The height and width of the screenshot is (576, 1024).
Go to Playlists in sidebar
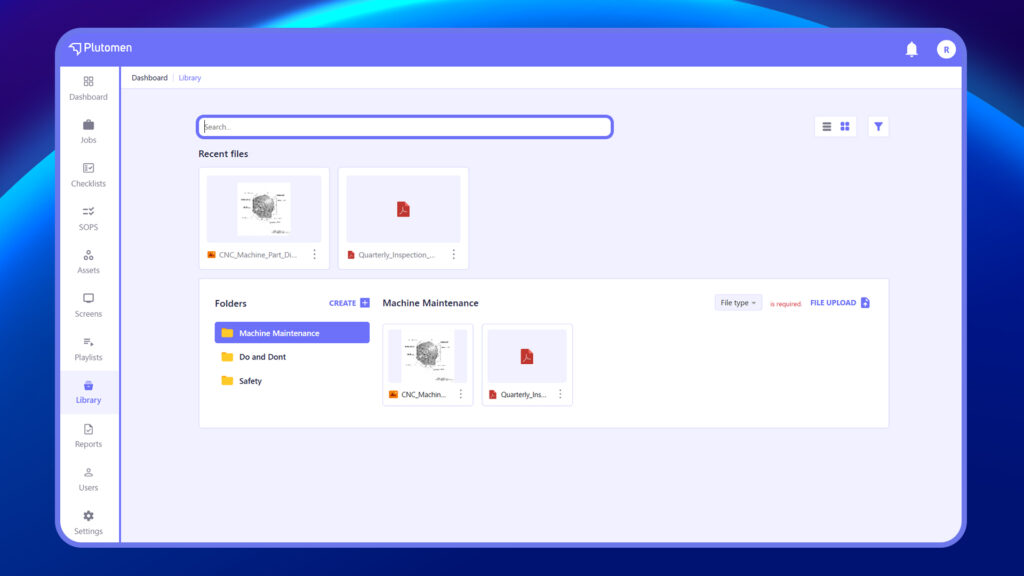click(88, 349)
